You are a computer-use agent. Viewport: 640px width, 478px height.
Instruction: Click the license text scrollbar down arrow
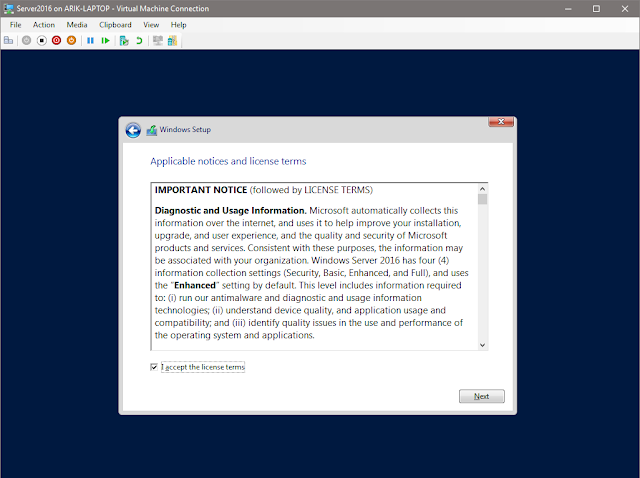pyautogui.click(x=482, y=345)
